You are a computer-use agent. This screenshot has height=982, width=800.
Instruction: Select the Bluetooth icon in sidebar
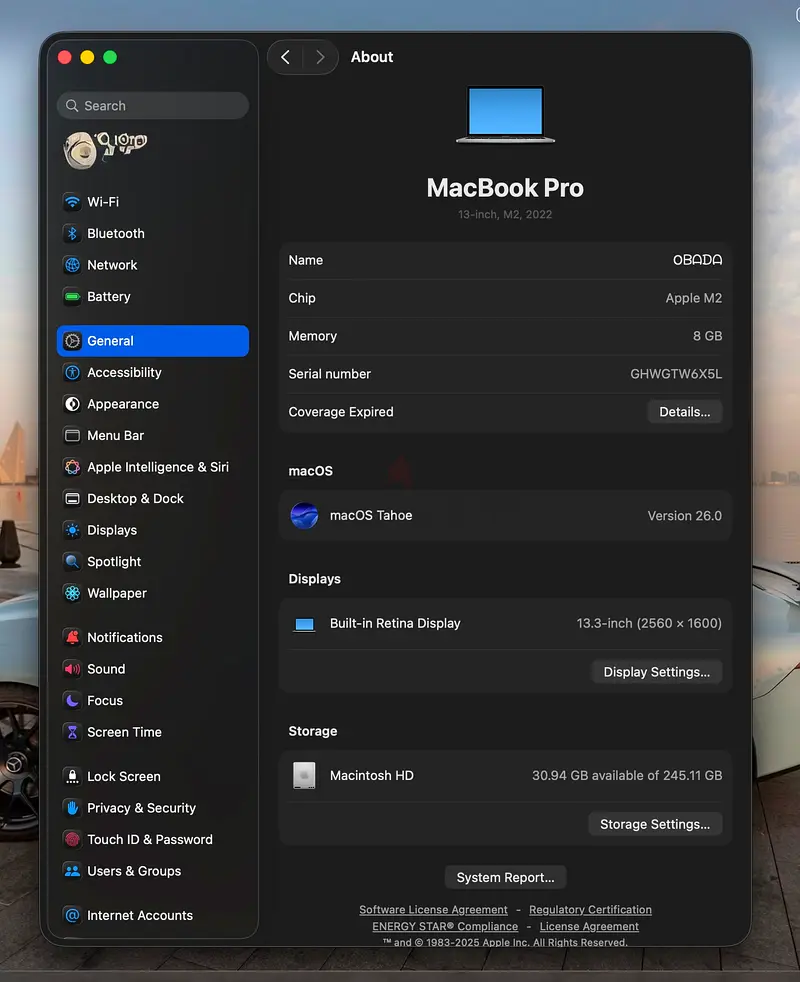(73, 234)
